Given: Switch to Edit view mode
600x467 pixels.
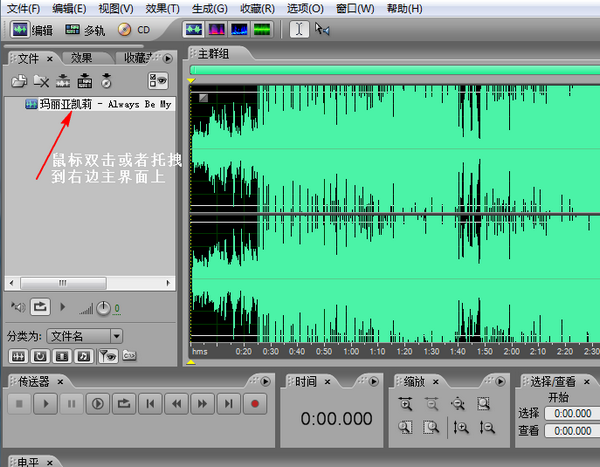Looking at the screenshot, I should click(31, 29).
